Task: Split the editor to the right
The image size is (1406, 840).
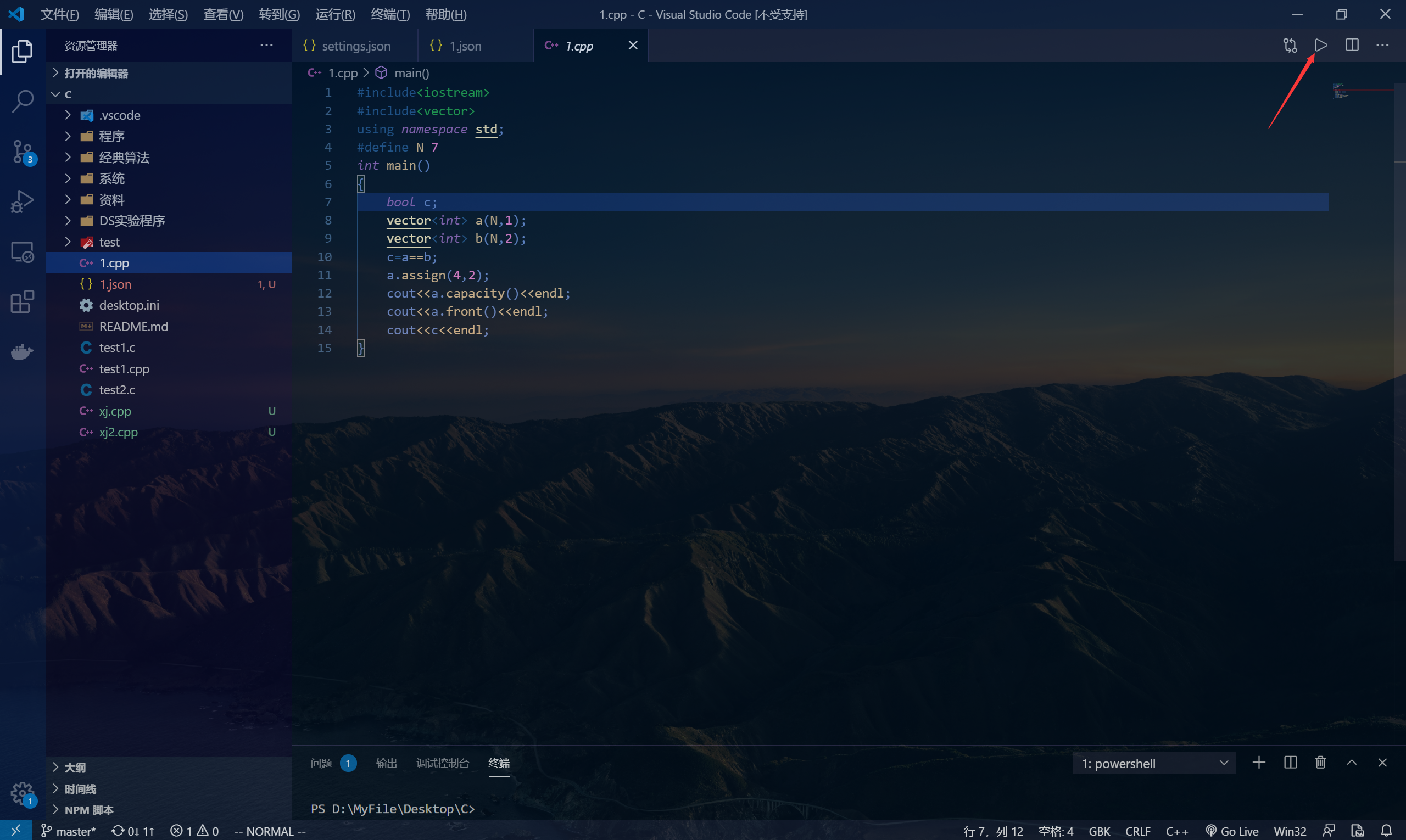Action: click(x=1352, y=45)
